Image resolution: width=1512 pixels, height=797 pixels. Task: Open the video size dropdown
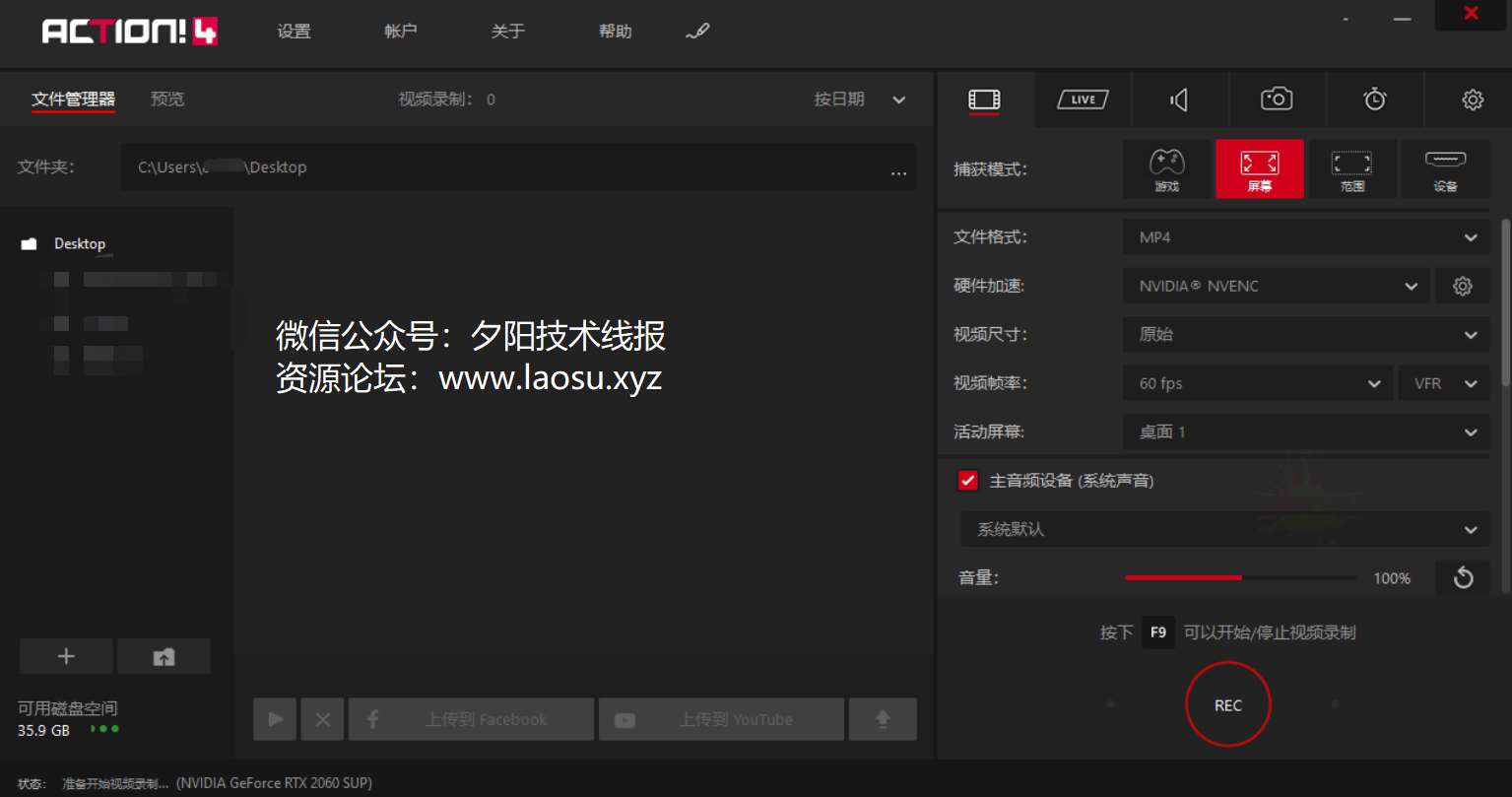pos(1306,334)
